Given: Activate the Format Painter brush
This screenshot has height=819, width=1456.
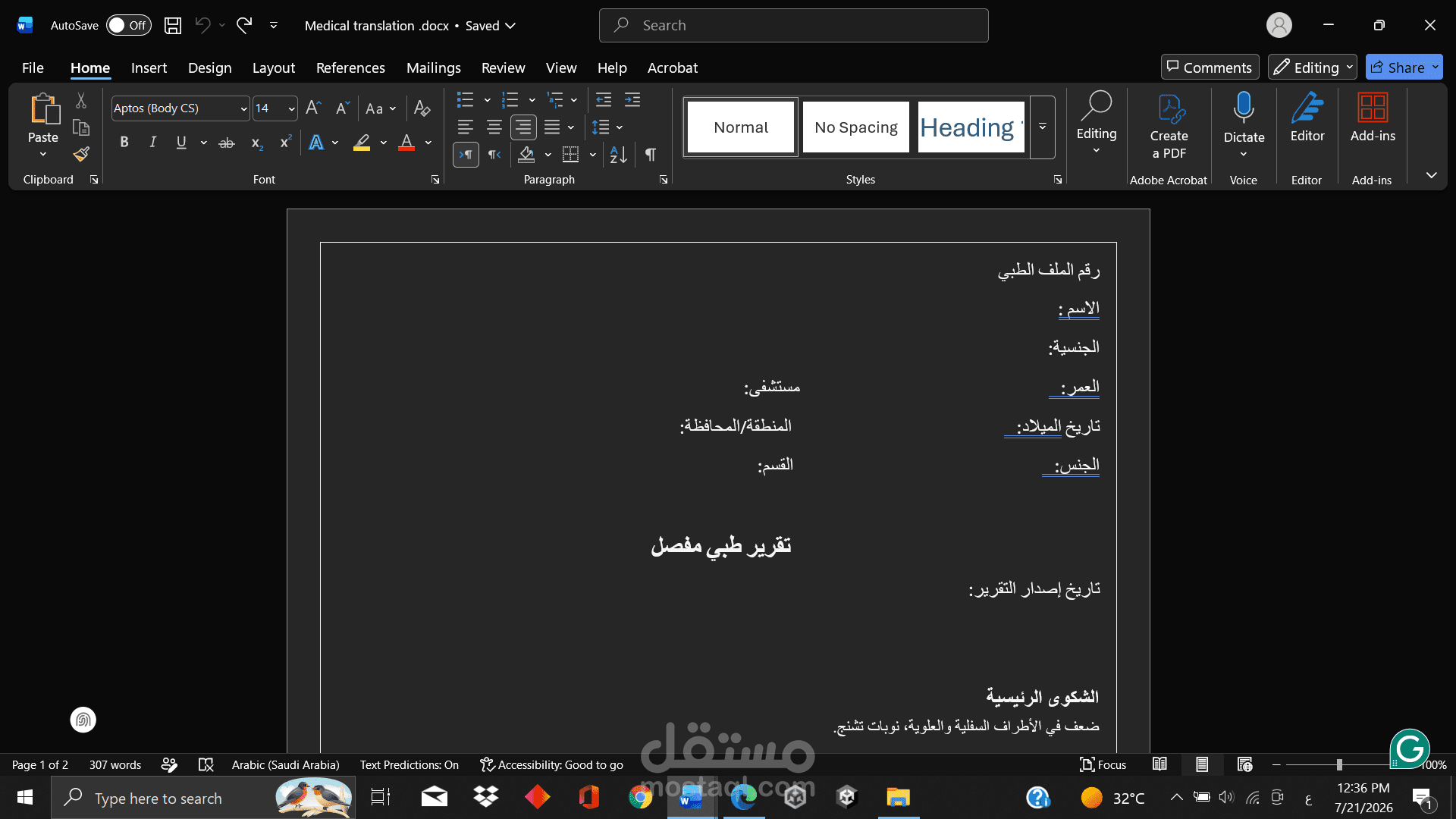Looking at the screenshot, I should click(x=81, y=154).
